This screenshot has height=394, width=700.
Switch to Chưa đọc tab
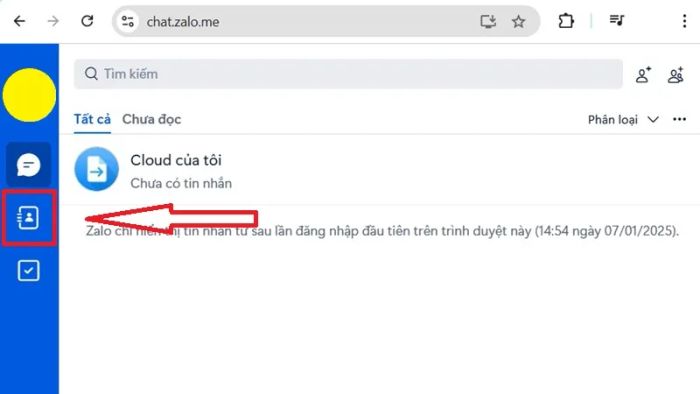click(152, 120)
